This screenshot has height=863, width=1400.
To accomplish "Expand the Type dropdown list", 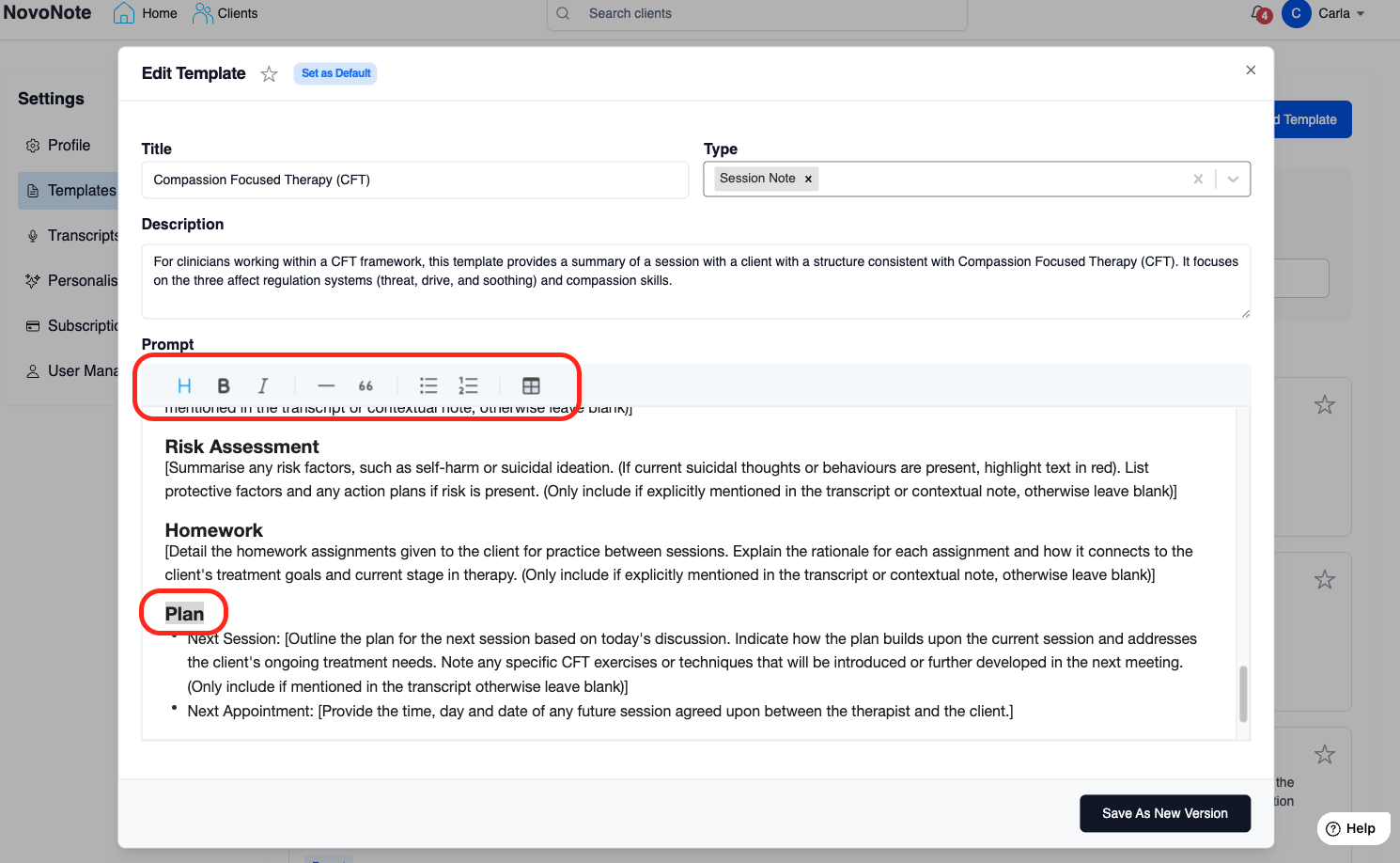I will point(1233,179).
